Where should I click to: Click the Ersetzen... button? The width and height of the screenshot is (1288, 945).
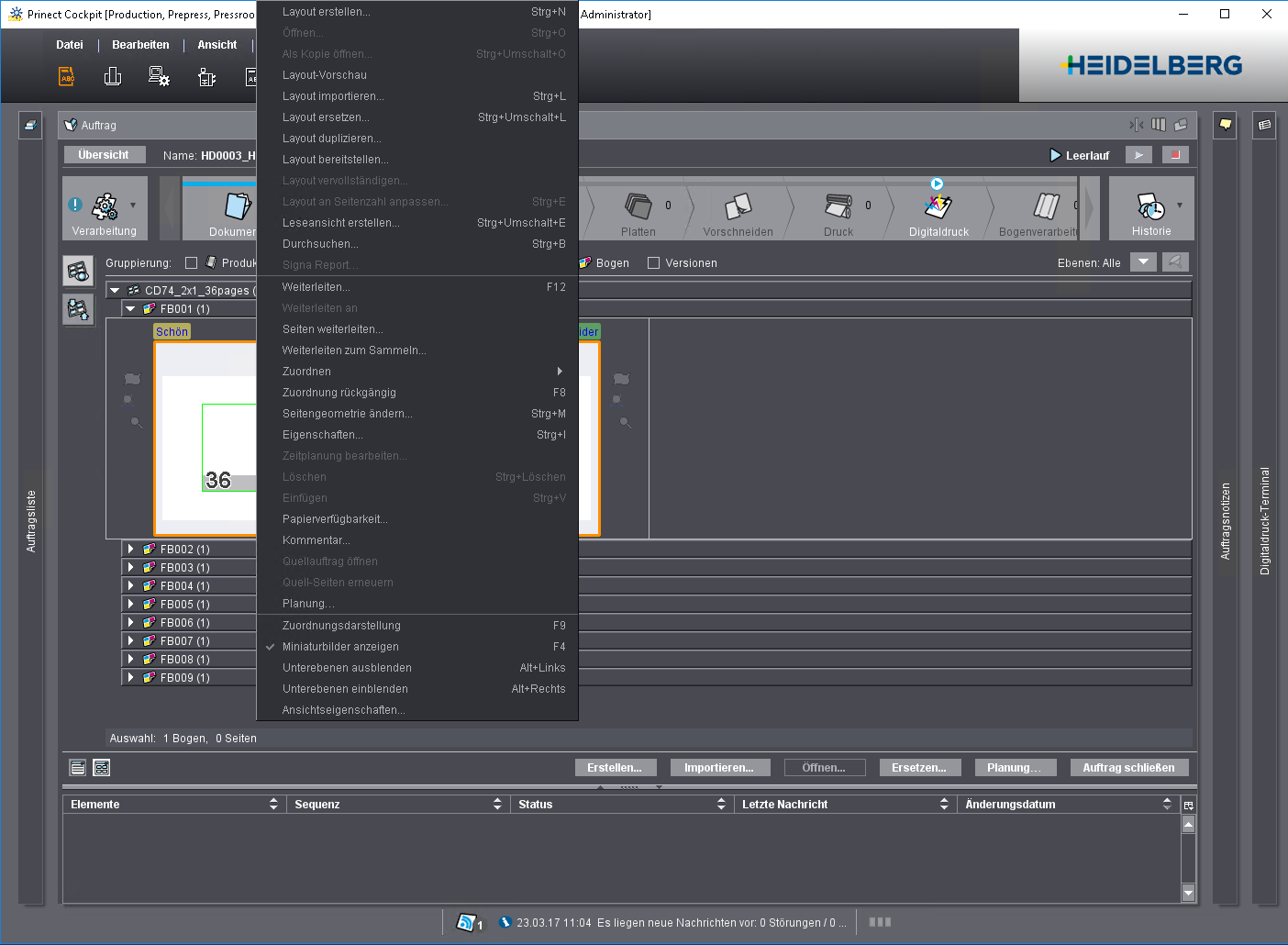coord(919,768)
